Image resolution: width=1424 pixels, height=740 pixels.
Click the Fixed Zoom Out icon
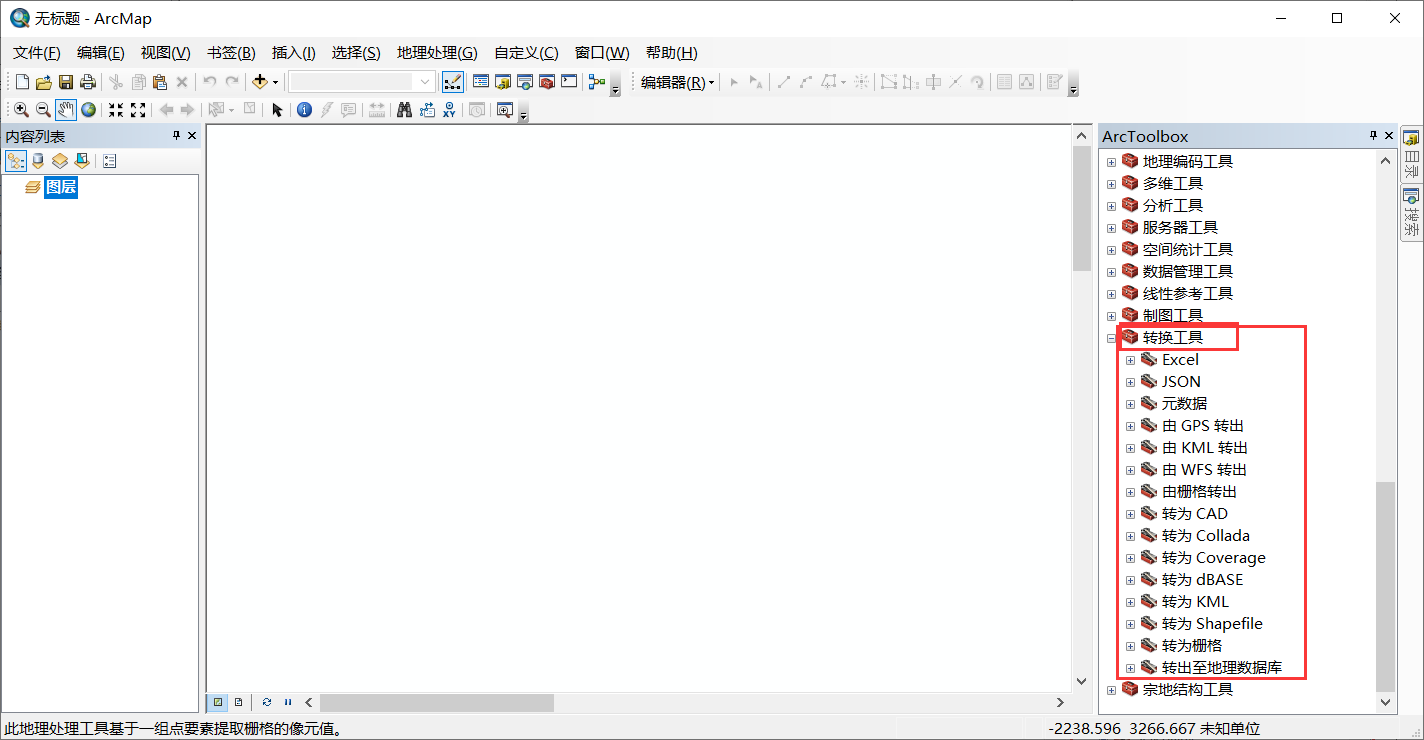[x=138, y=110]
